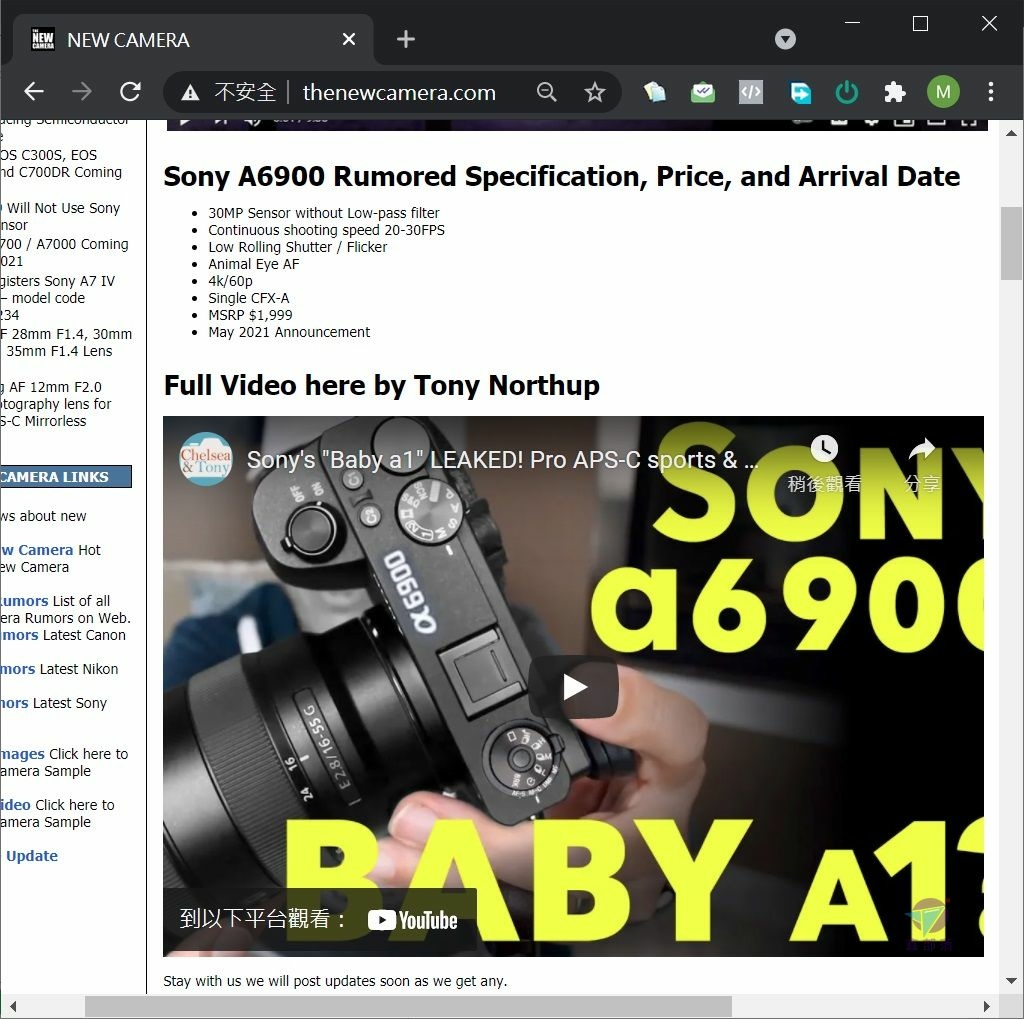
Task: Open video on YouTube via logo
Action: coord(413,920)
